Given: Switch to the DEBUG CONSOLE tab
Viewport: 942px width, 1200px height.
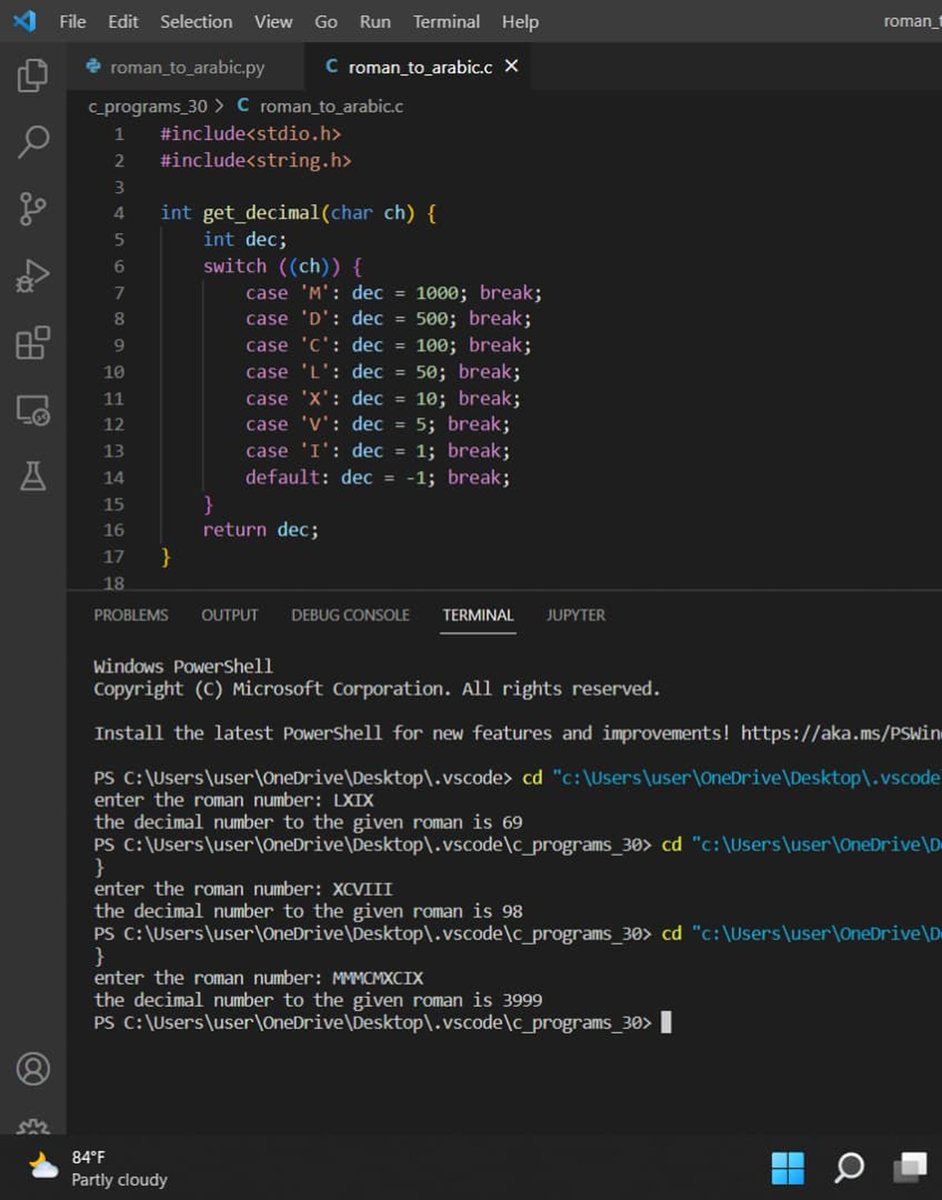Looking at the screenshot, I should (x=350, y=615).
